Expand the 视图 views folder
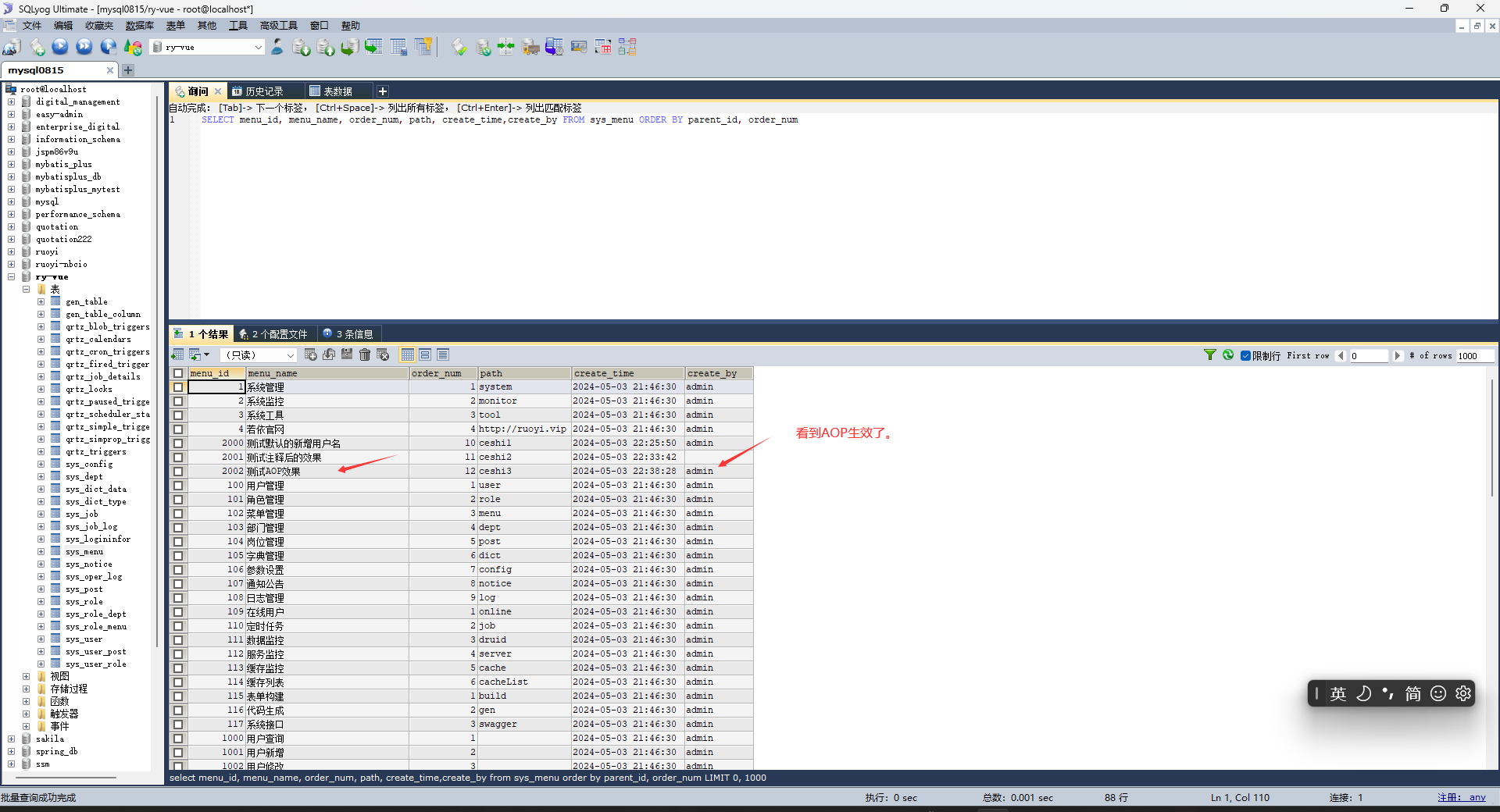1500x812 pixels. click(x=26, y=677)
